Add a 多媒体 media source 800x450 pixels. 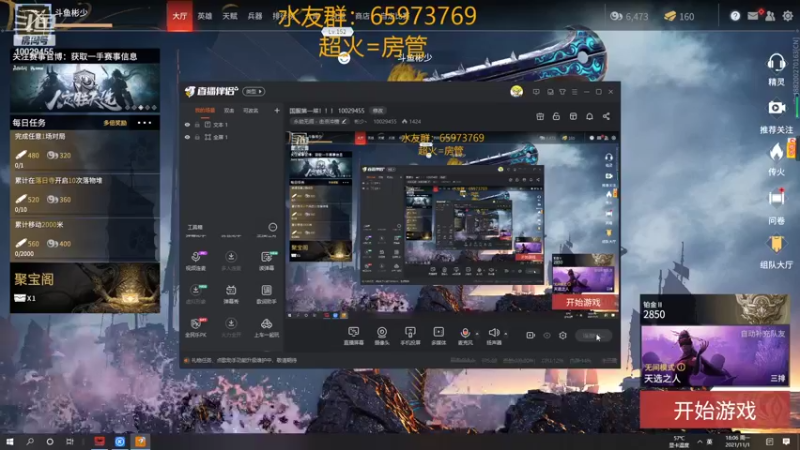tap(439, 336)
